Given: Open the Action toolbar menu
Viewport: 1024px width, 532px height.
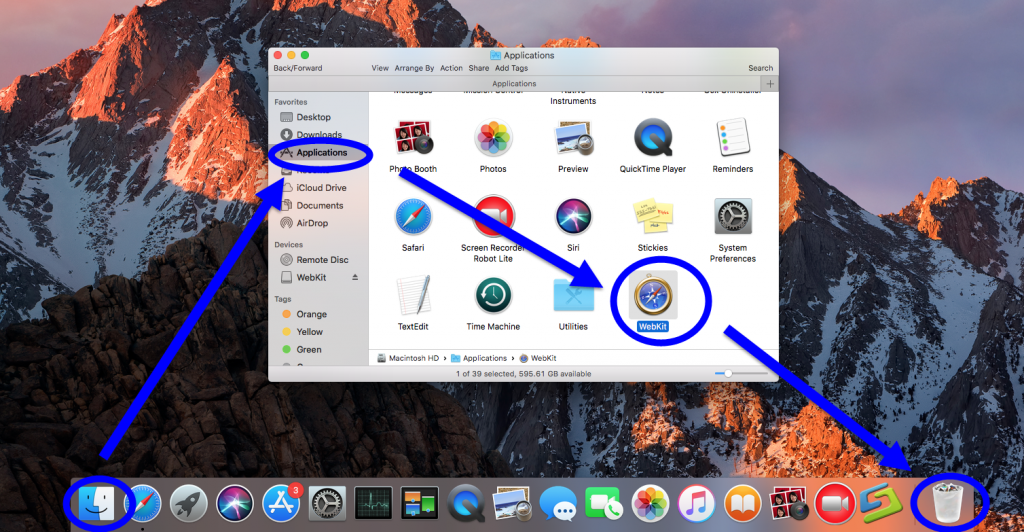Looking at the screenshot, I should point(451,68).
